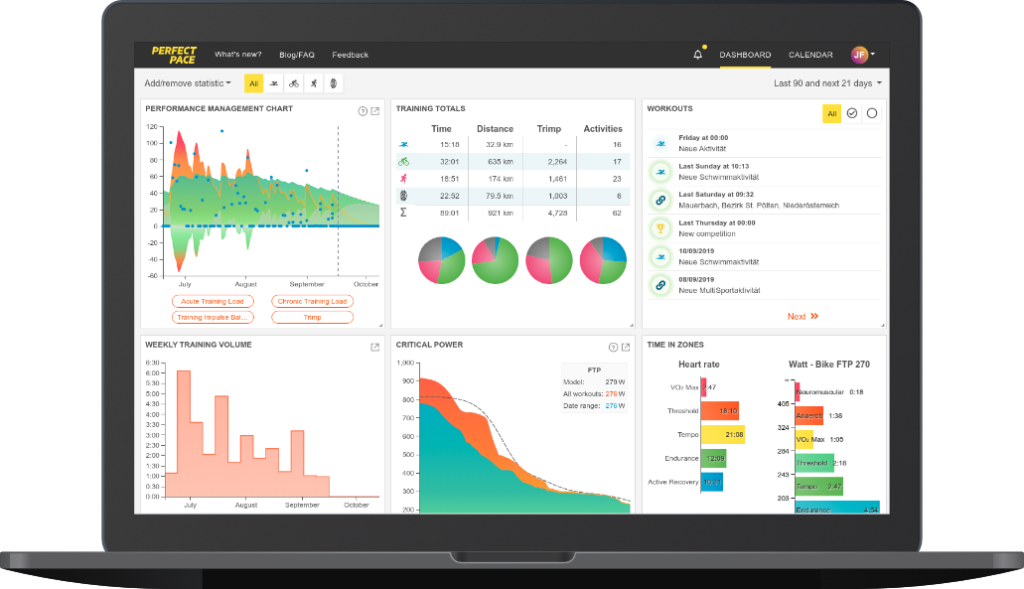Toggle Acute Training Load series
This screenshot has height=589, width=1024.
[212, 301]
